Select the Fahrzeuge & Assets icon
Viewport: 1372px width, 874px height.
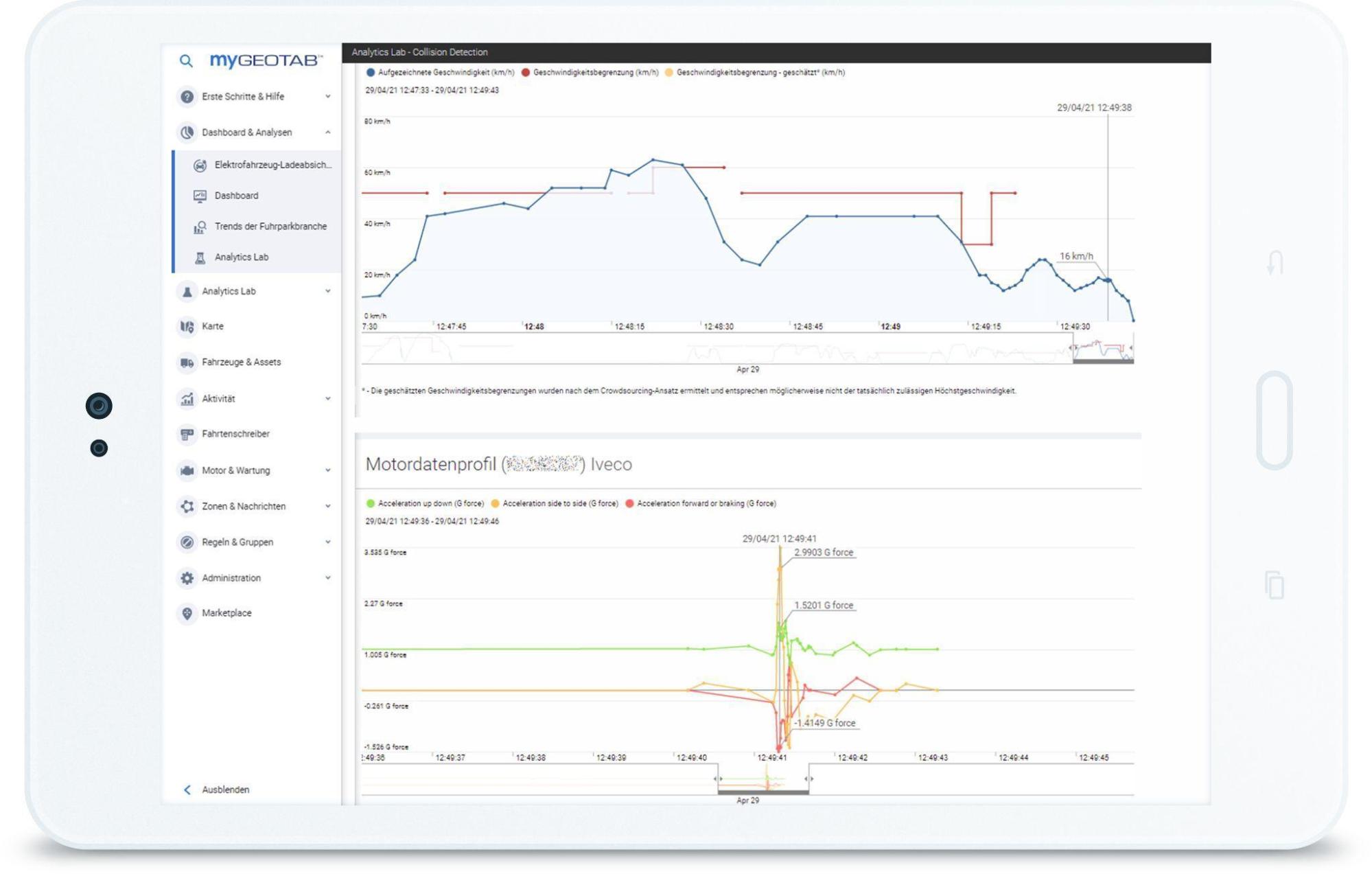[x=186, y=362]
